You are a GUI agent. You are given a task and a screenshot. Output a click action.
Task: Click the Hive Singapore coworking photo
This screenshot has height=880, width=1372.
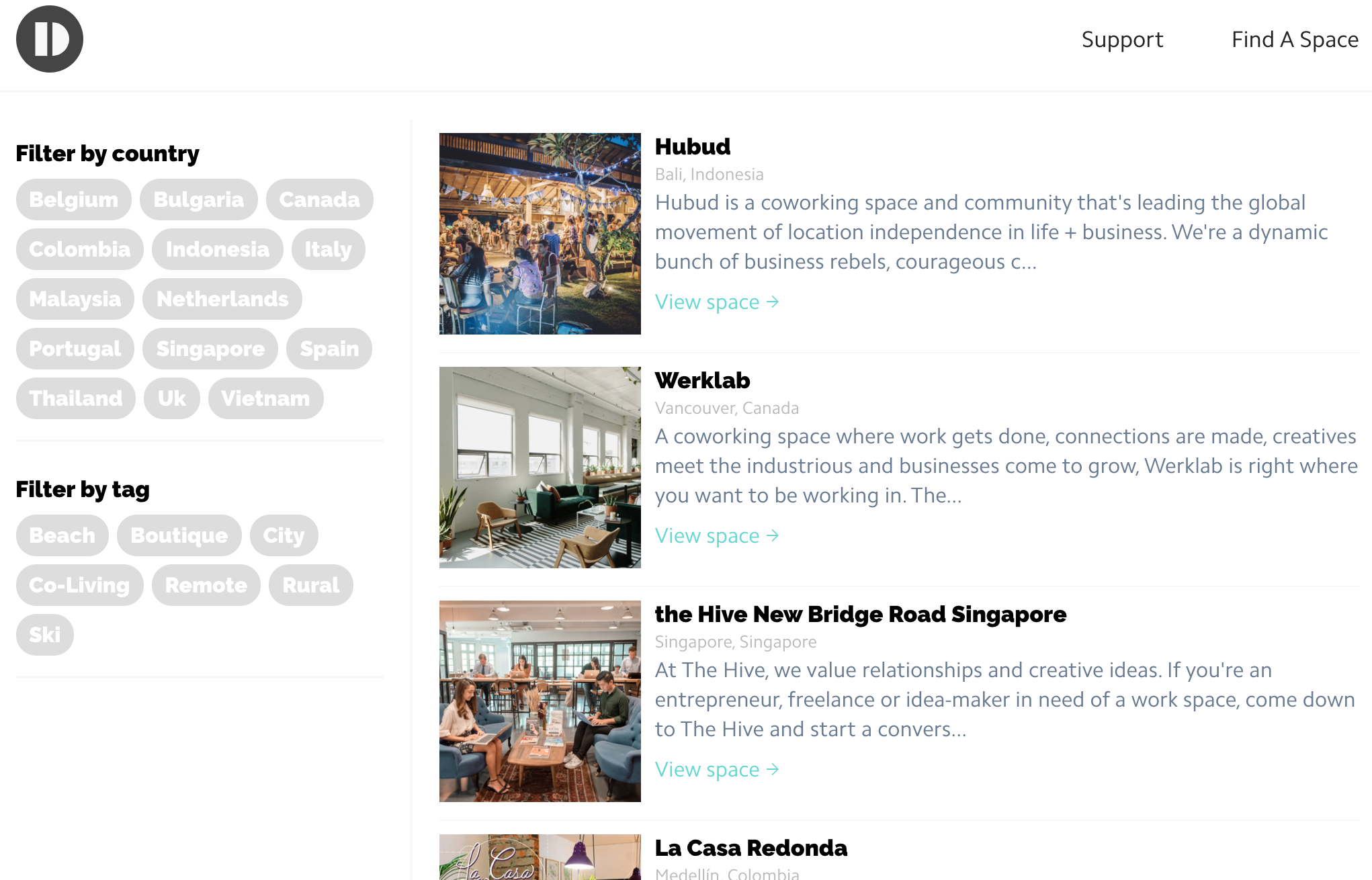[x=540, y=701]
